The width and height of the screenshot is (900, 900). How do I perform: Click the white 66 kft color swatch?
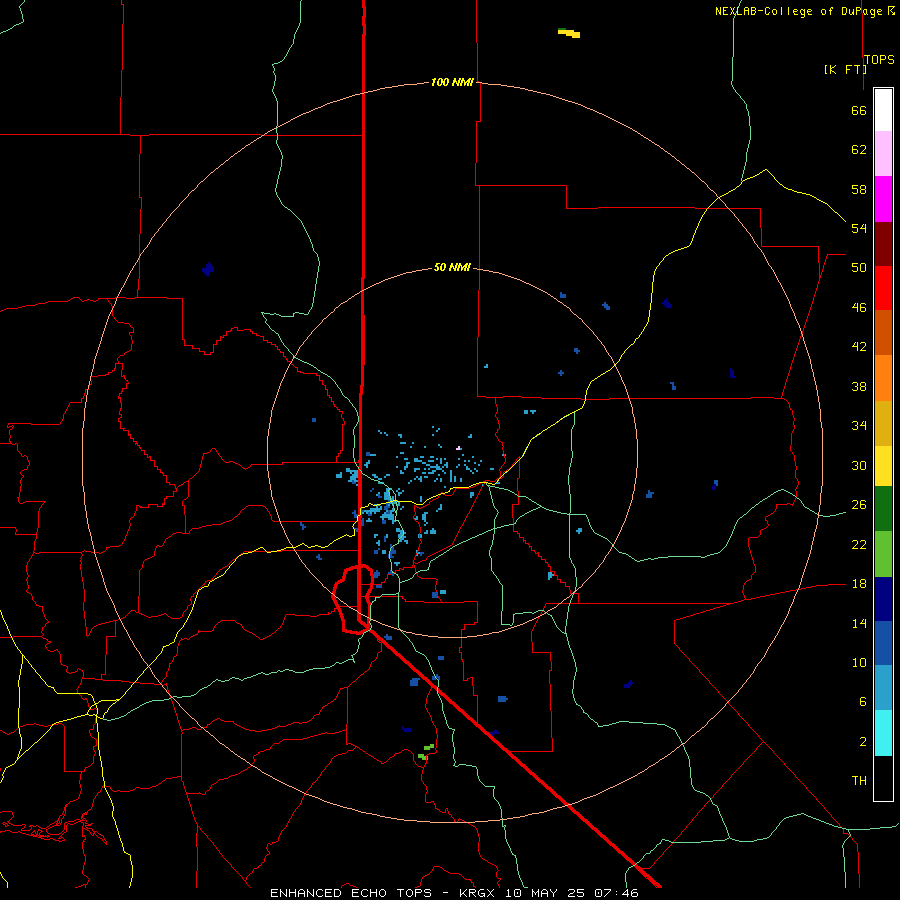[883, 110]
